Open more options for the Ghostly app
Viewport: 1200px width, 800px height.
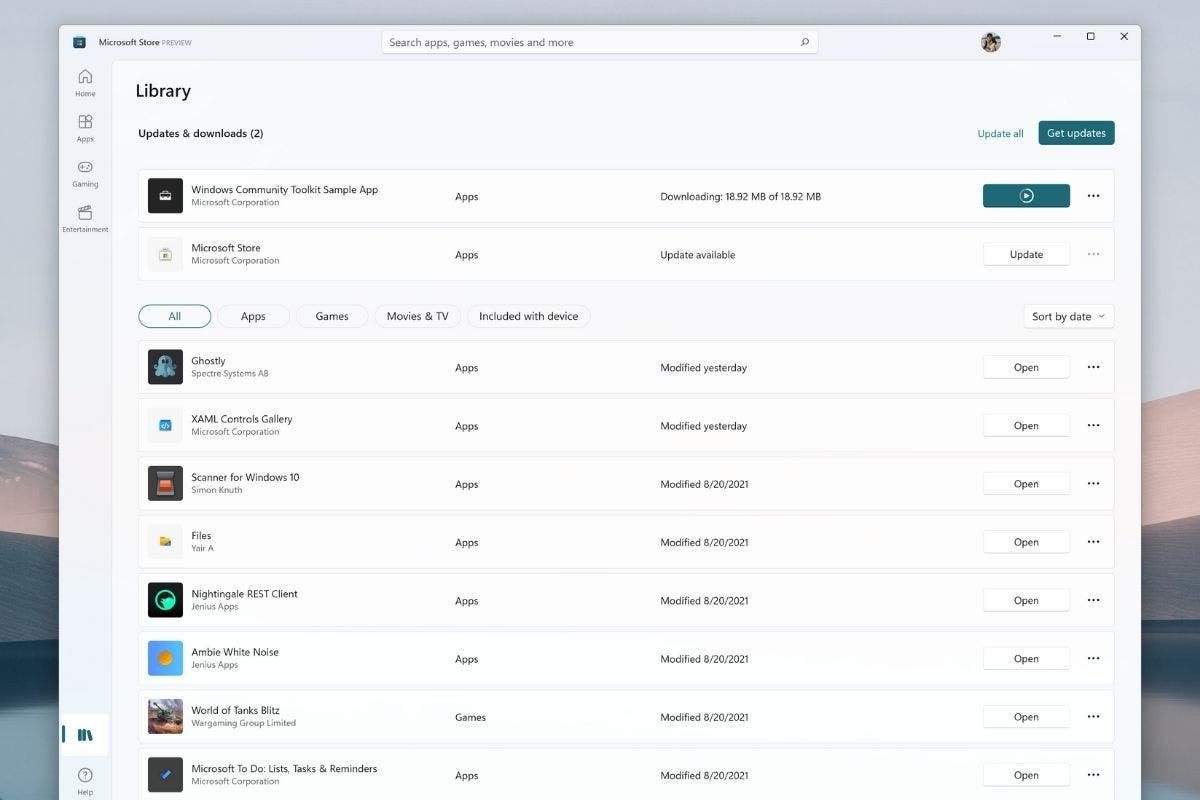point(1093,367)
